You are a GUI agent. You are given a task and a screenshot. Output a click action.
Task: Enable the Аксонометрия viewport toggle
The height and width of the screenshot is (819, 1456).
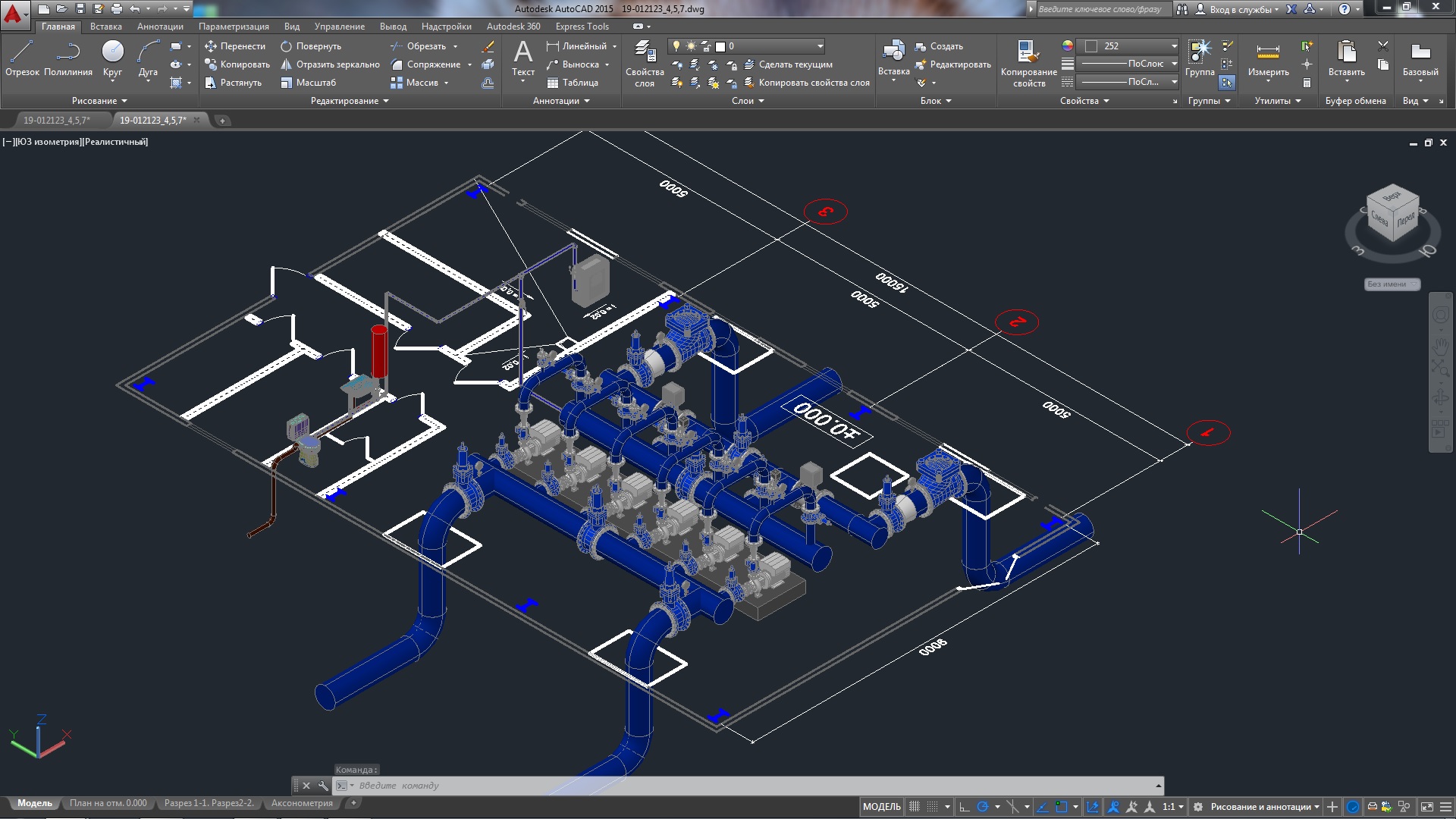[x=304, y=803]
